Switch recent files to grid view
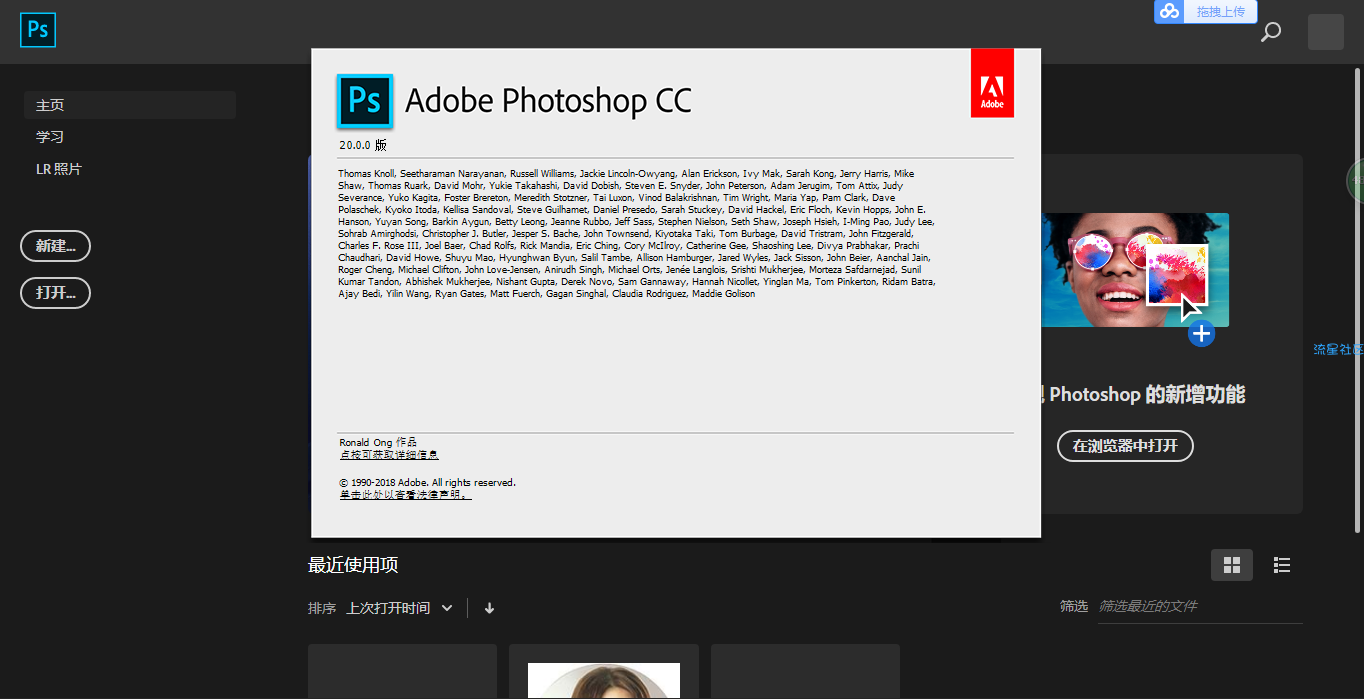The image size is (1364, 699). [x=1232, y=565]
